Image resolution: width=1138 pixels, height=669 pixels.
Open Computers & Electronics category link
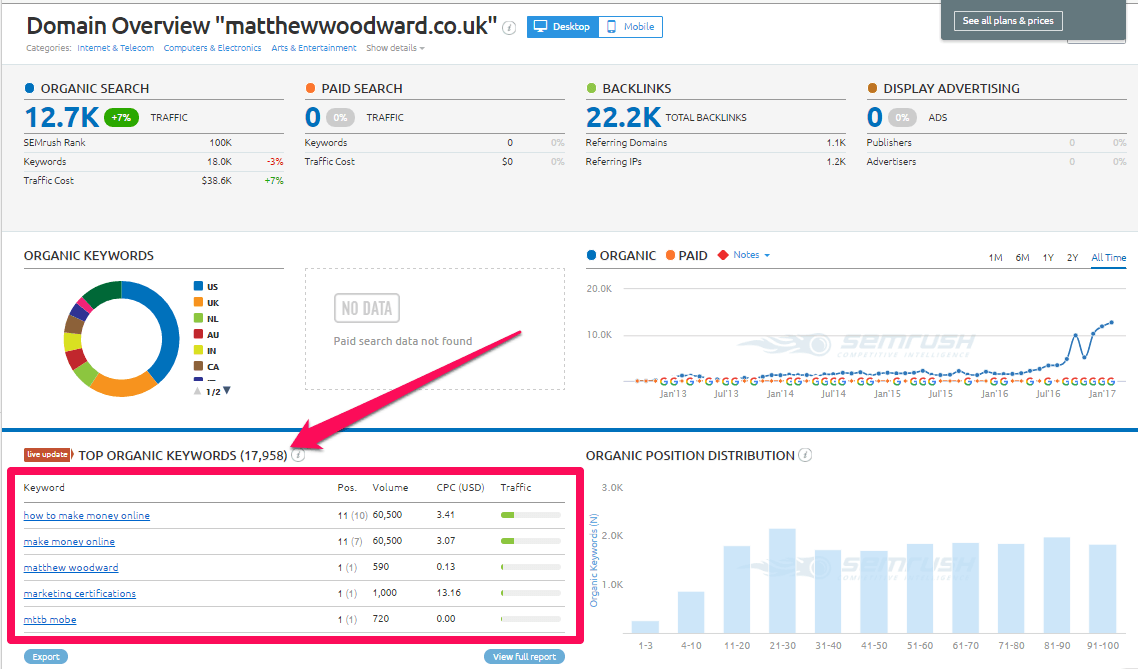tap(212, 48)
